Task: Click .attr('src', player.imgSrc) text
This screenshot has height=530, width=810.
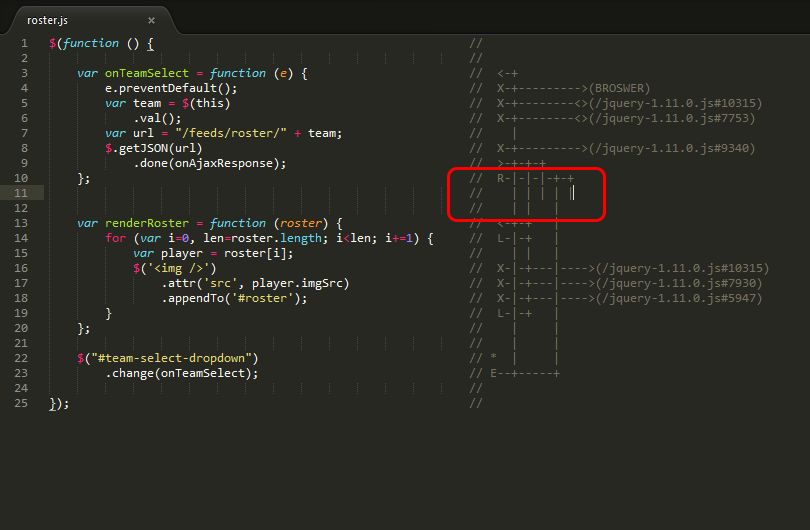Action: click(256, 283)
